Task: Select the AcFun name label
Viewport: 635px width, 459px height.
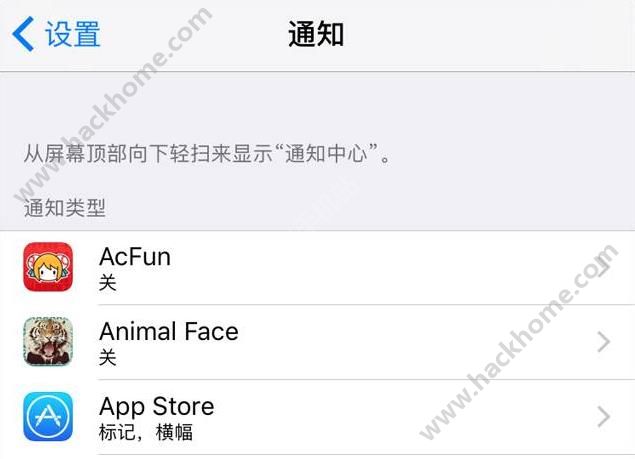Action: tap(135, 257)
